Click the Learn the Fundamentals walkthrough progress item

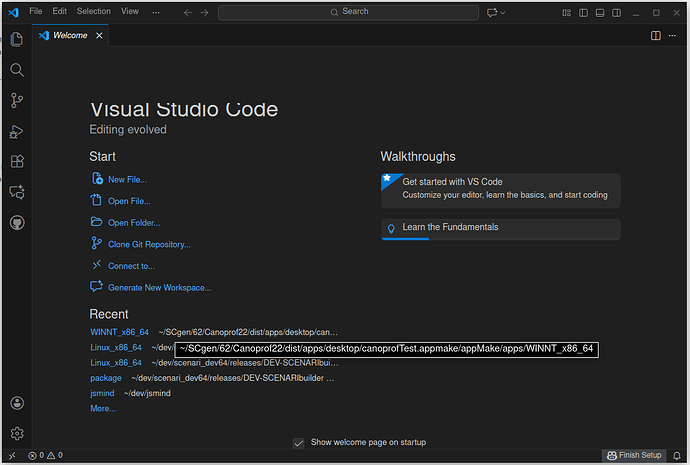click(450, 228)
